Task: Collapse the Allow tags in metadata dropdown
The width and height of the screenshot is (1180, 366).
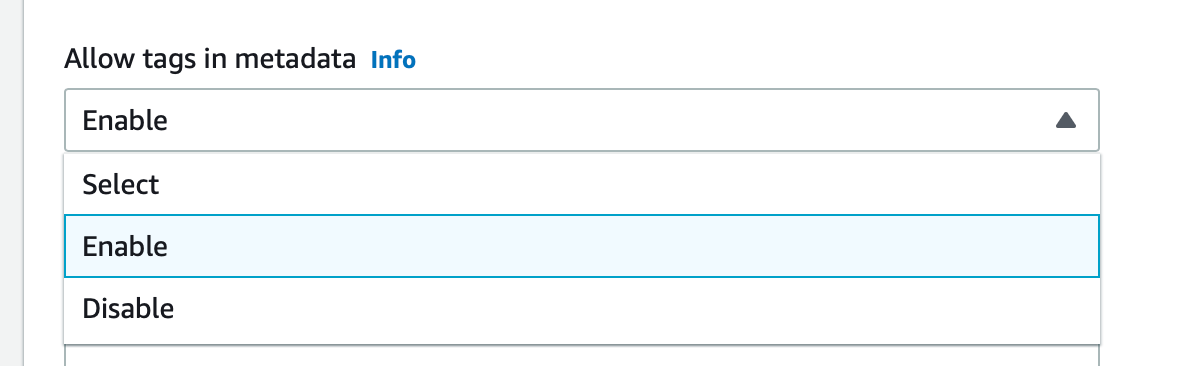Action: click(x=582, y=120)
